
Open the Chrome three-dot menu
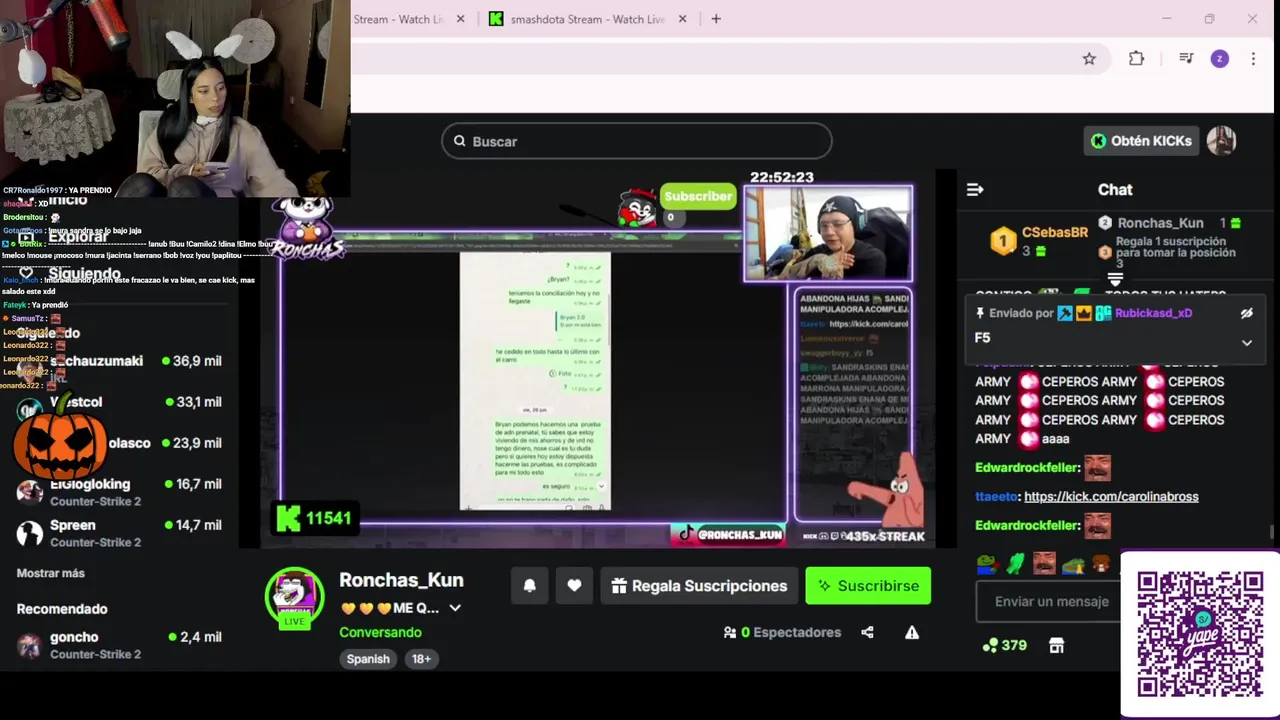[1253, 59]
